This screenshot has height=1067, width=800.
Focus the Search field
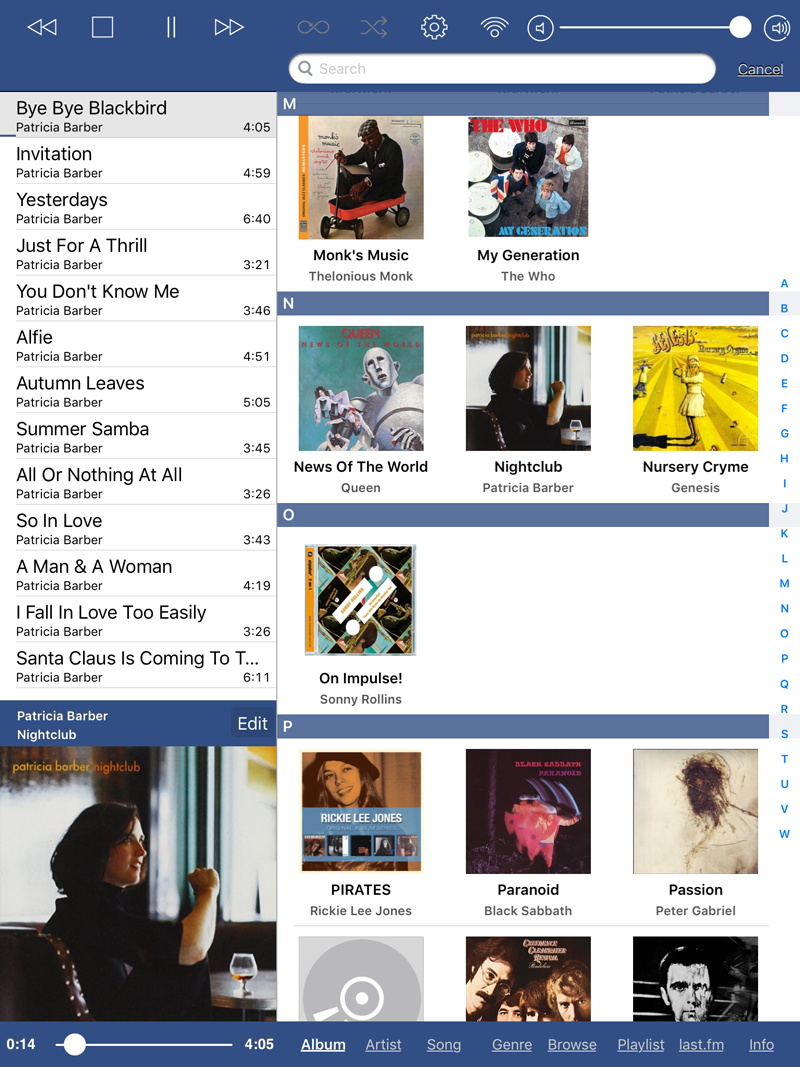[x=502, y=69]
